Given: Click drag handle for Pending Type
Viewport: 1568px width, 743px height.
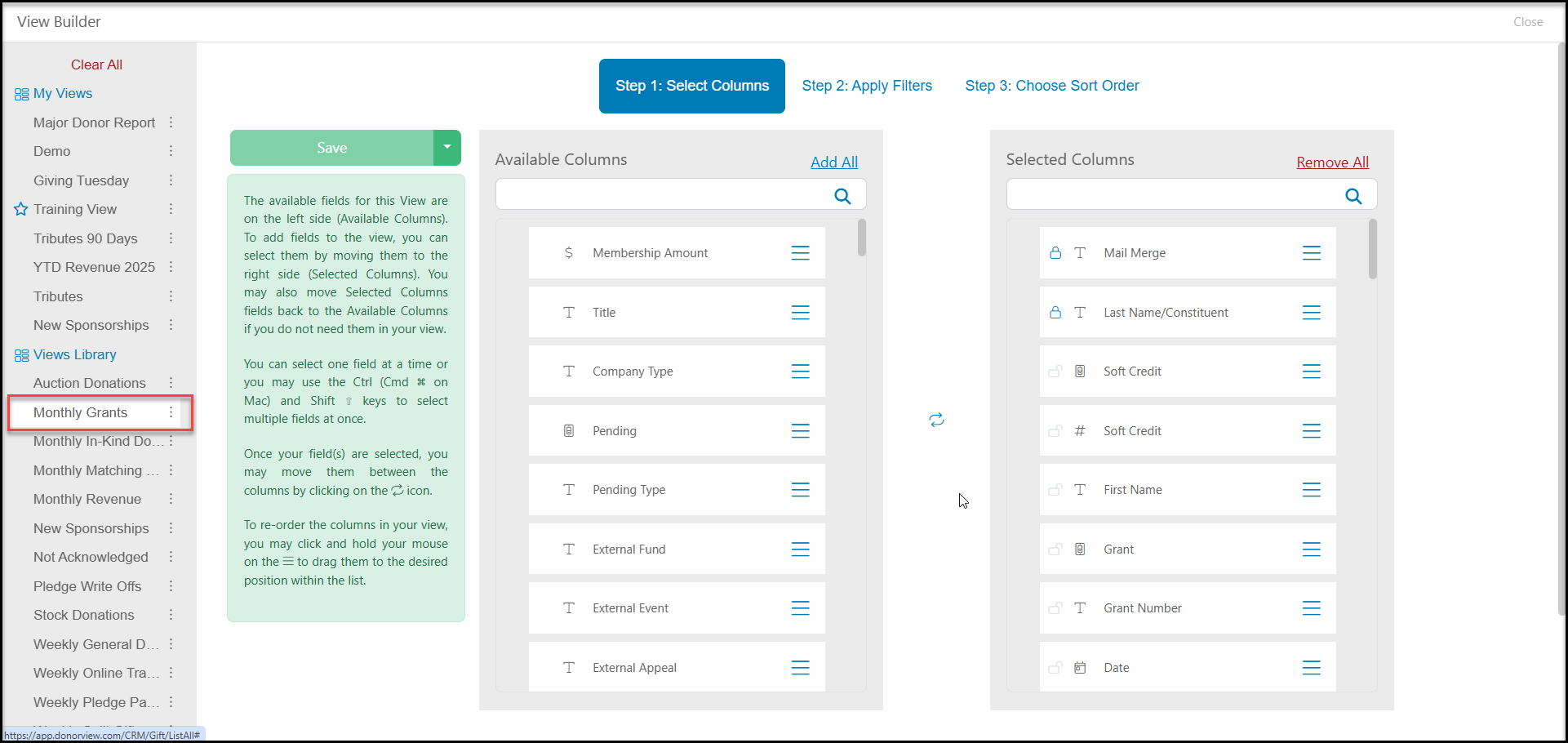Looking at the screenshot, I should (x=800, y=490).
